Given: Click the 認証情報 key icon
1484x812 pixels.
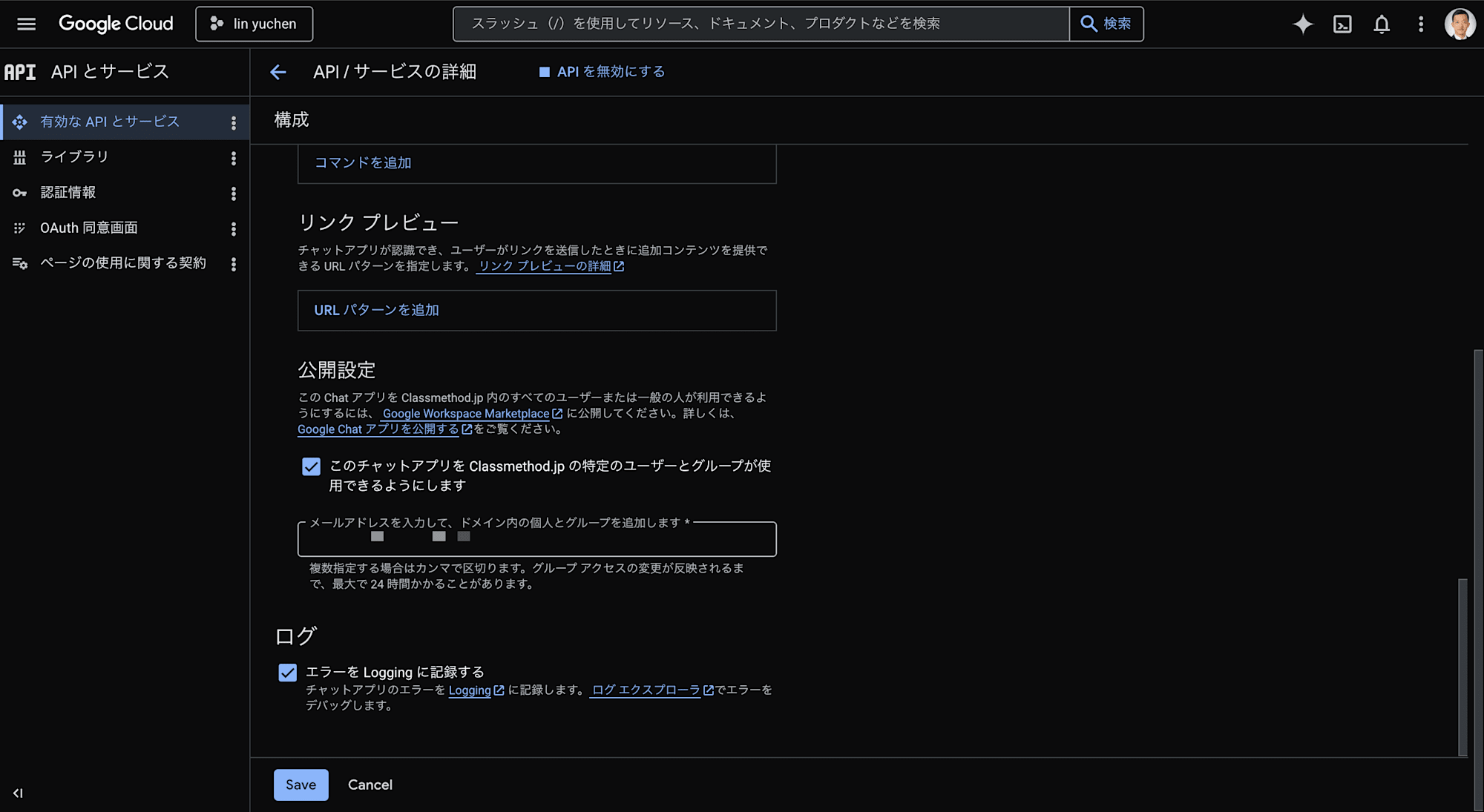Looking at the screenshot, I should [19, 193].
